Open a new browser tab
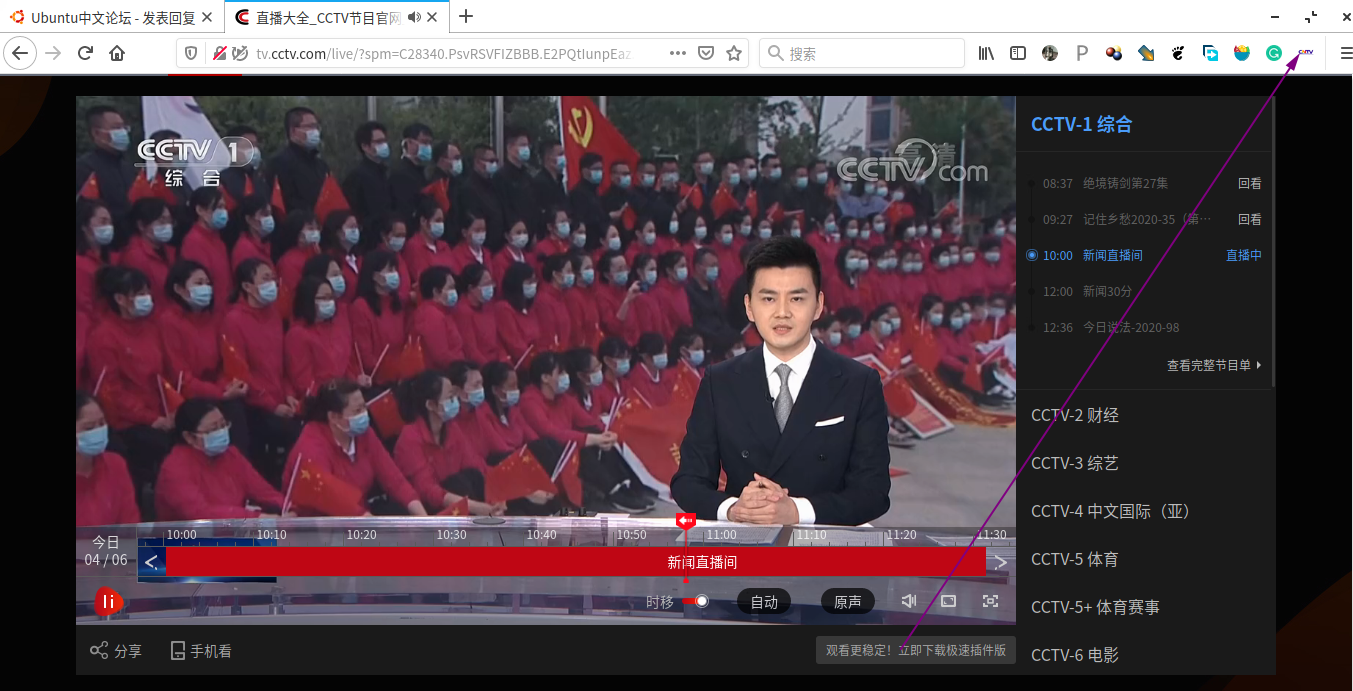This screenshot has height=691, width=1353. (x=466, y=16)
